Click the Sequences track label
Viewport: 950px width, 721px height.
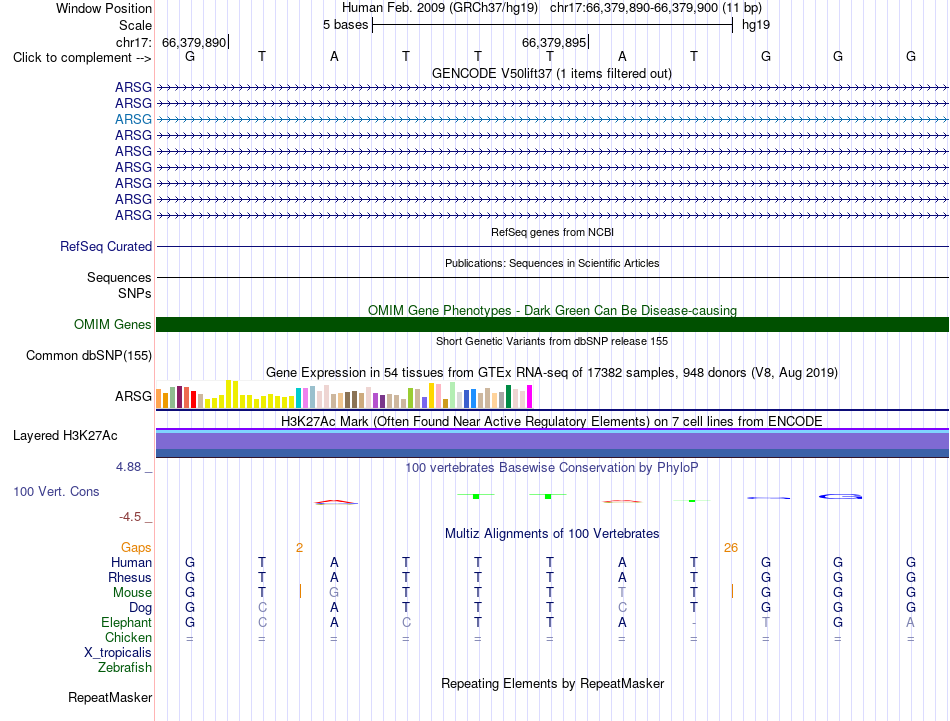pyautogui.click(x=119, y=277)
